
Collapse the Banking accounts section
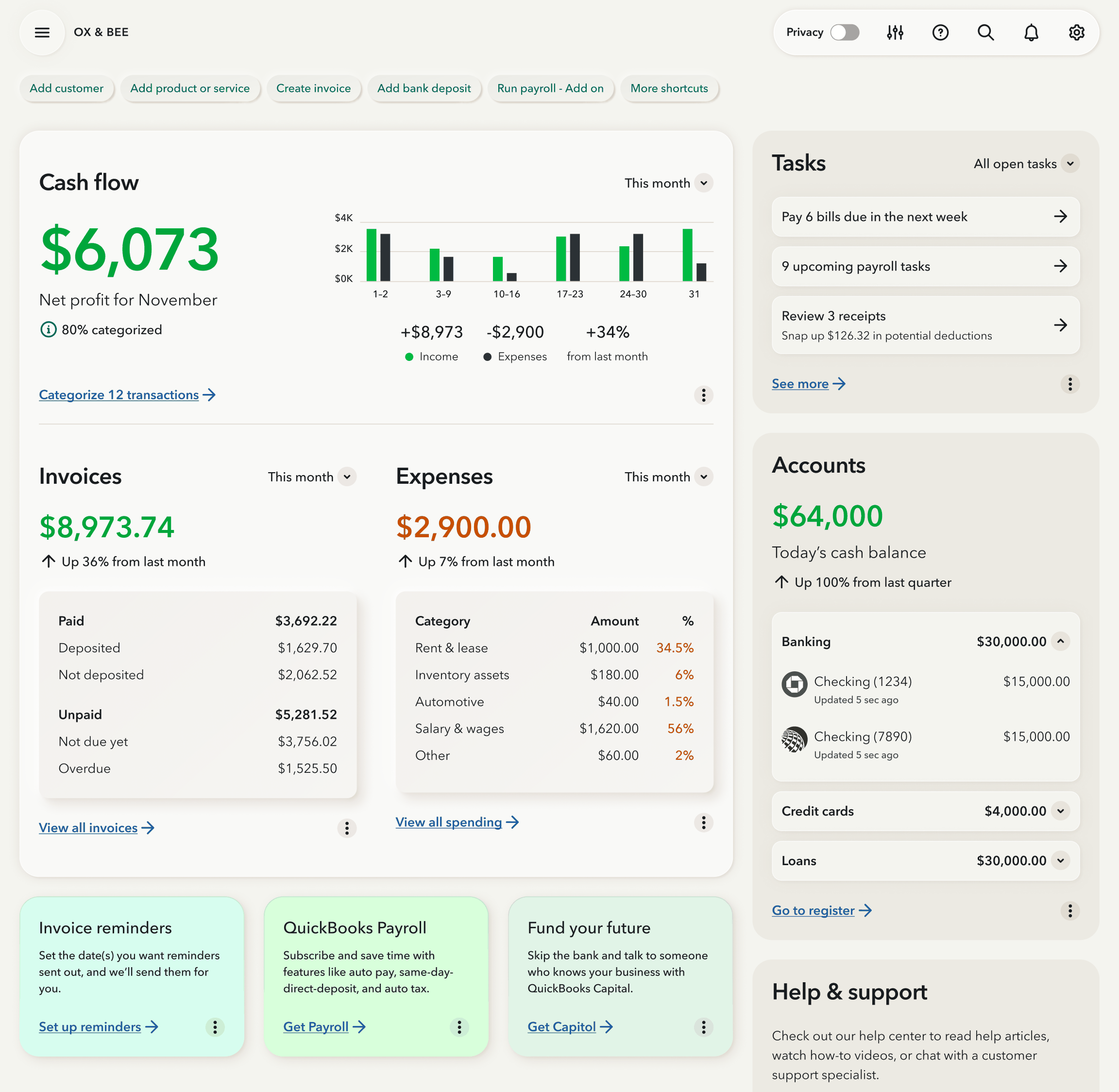[1061, 641]
